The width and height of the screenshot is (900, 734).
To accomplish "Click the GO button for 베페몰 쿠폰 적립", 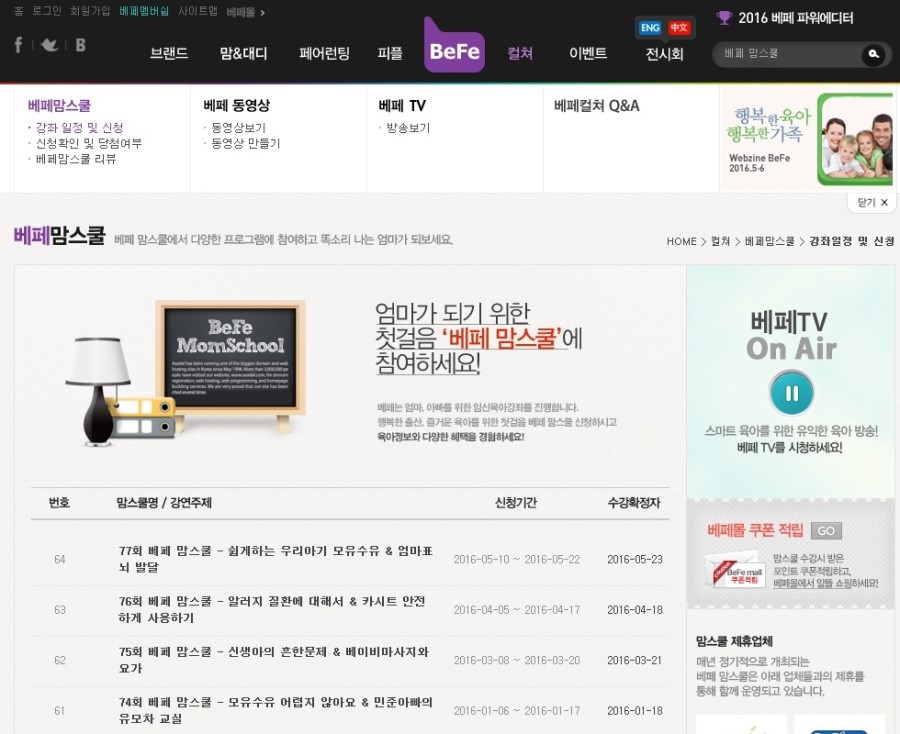I will click(x=826, y=531).
